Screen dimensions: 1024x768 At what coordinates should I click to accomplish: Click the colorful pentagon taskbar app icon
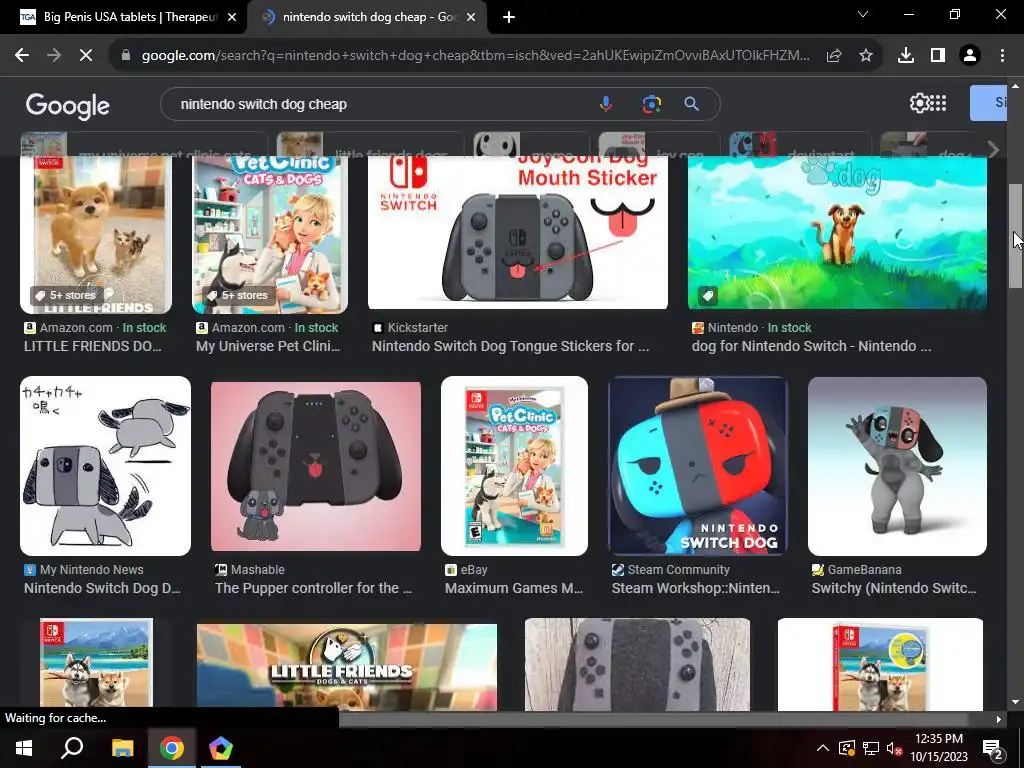point(221,748)
